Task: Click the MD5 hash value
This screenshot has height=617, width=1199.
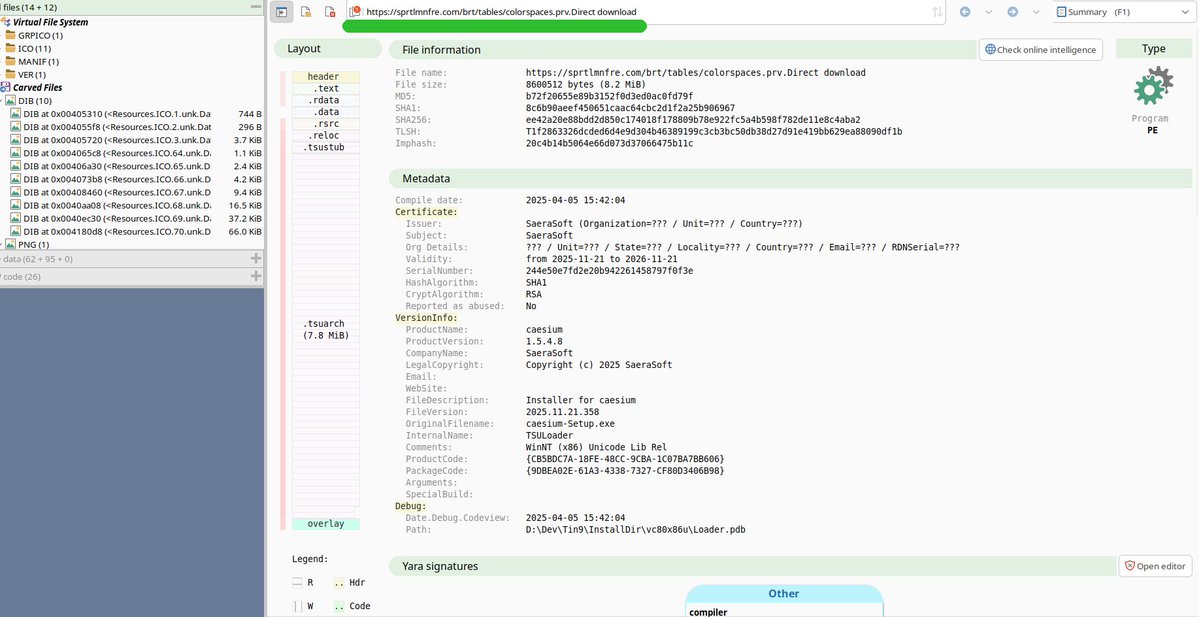Action: (x=609, y=96)
